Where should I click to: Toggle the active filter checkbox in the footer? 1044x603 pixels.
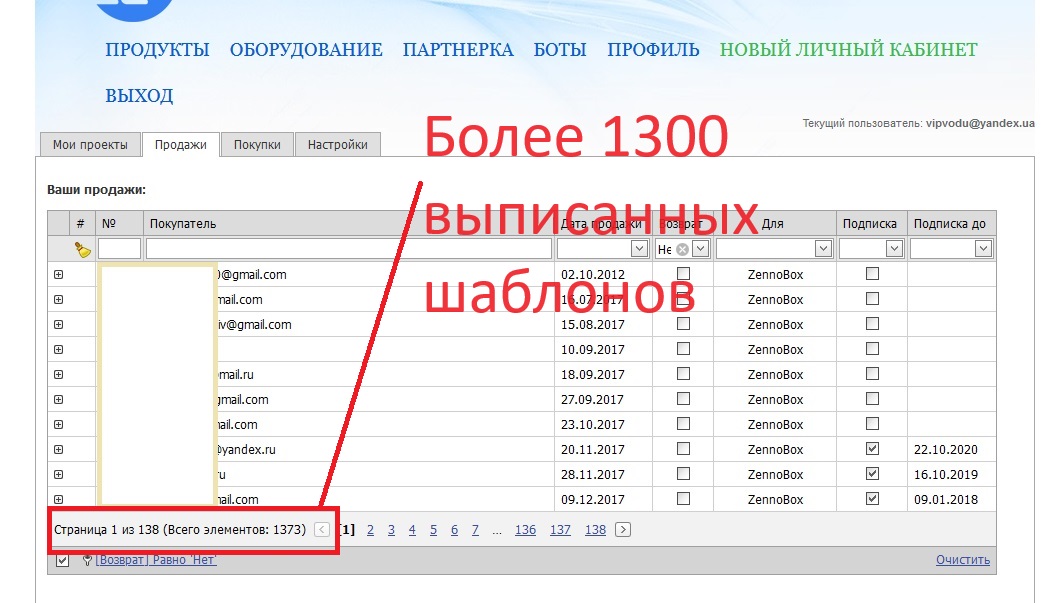pyautogui.click(x=63, y=560)
